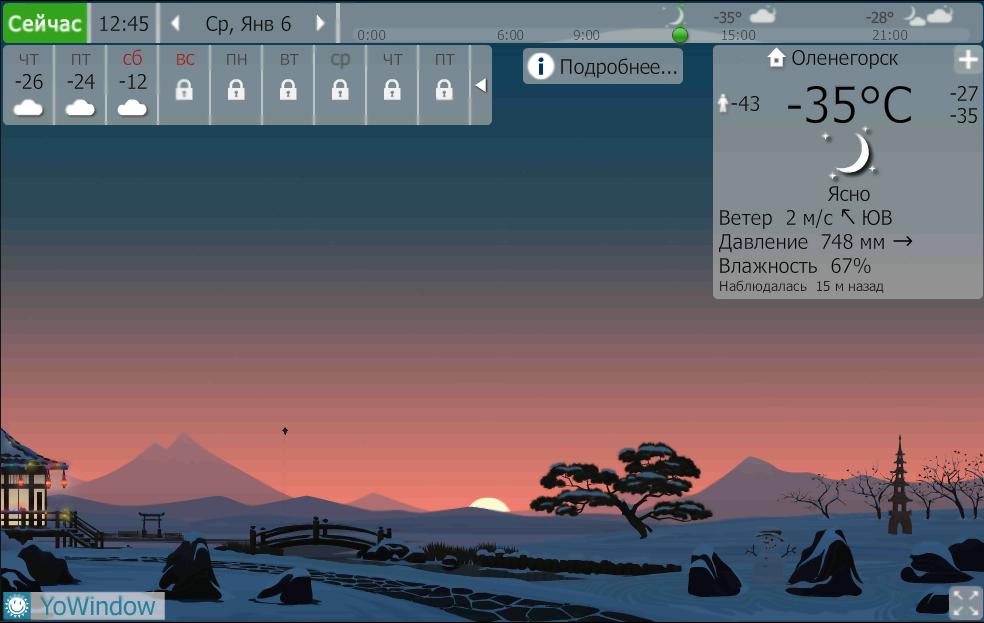Click the locked Sunday (вс) forecast
The height and width of the screenshot is (623, 984).
(184, 84)
